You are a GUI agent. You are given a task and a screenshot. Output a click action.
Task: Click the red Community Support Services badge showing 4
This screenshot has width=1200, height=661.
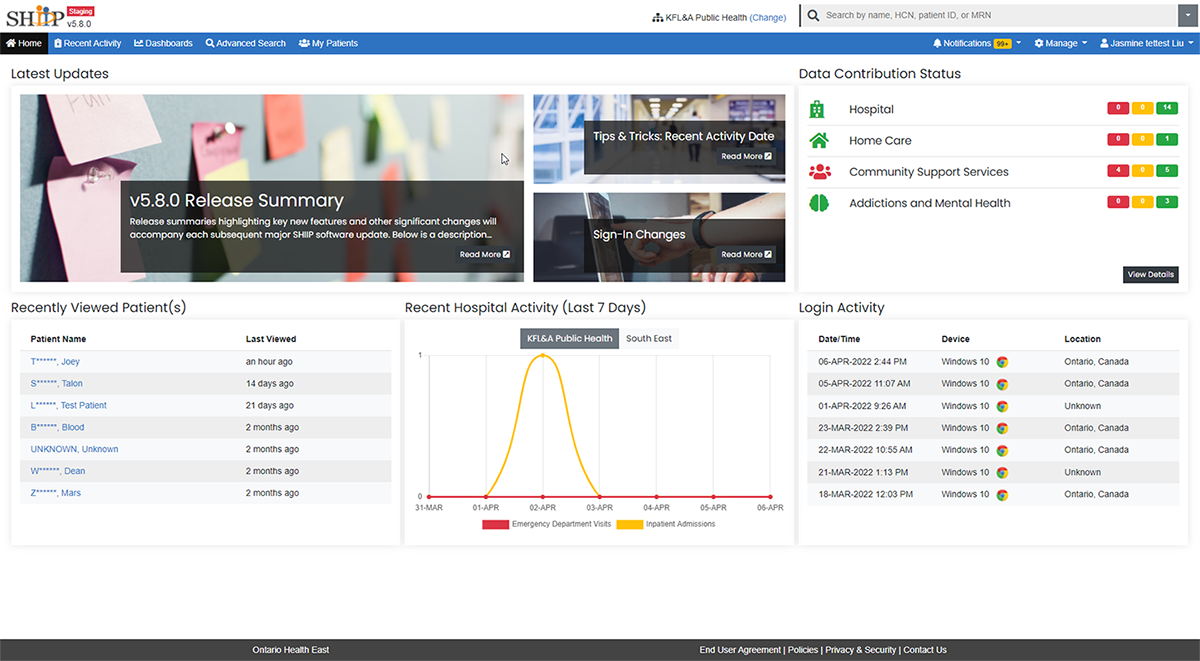[1119, 171]
